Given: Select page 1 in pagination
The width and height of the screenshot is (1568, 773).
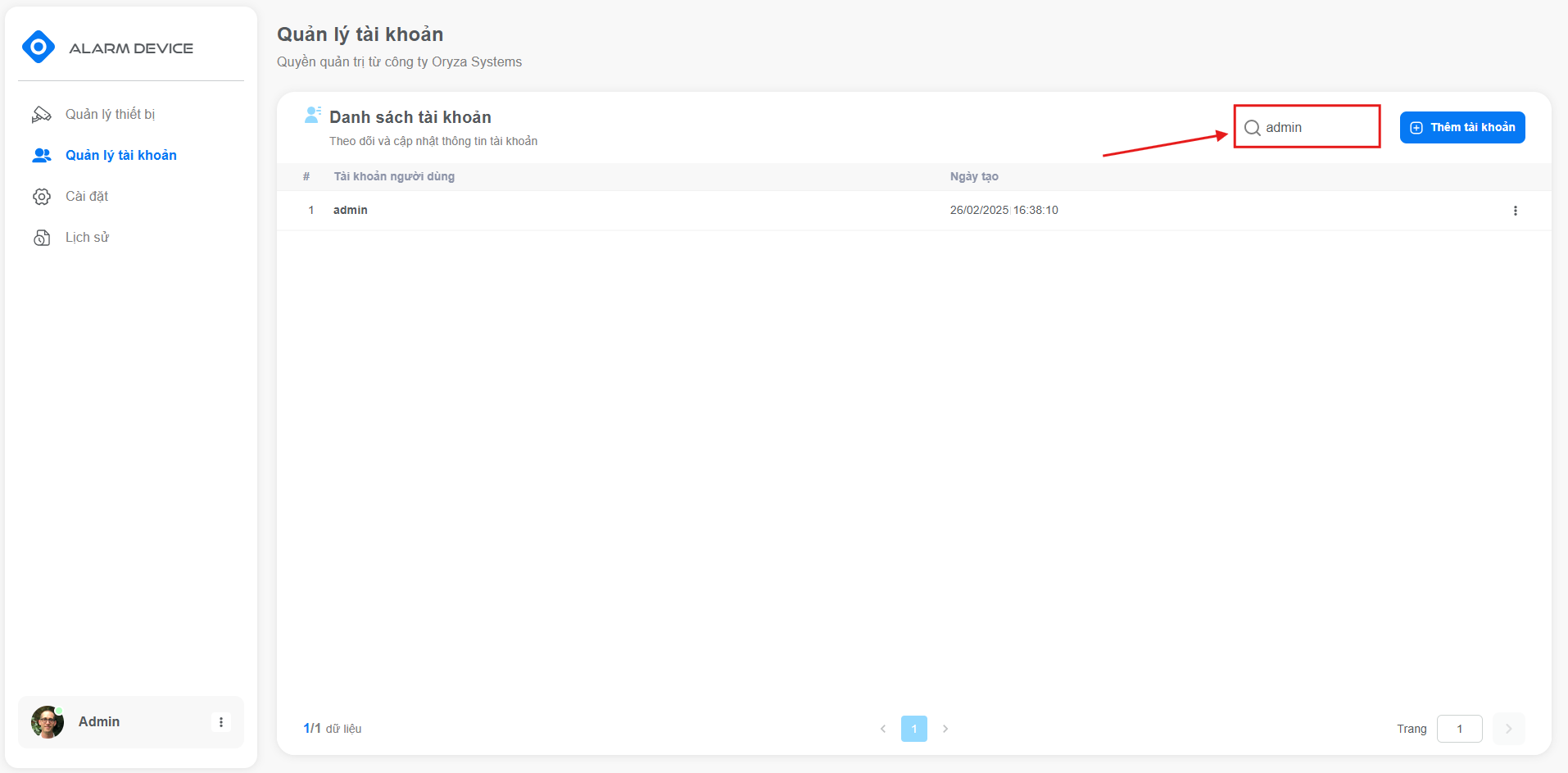Looking at the screenshot, I should point(914,729).
